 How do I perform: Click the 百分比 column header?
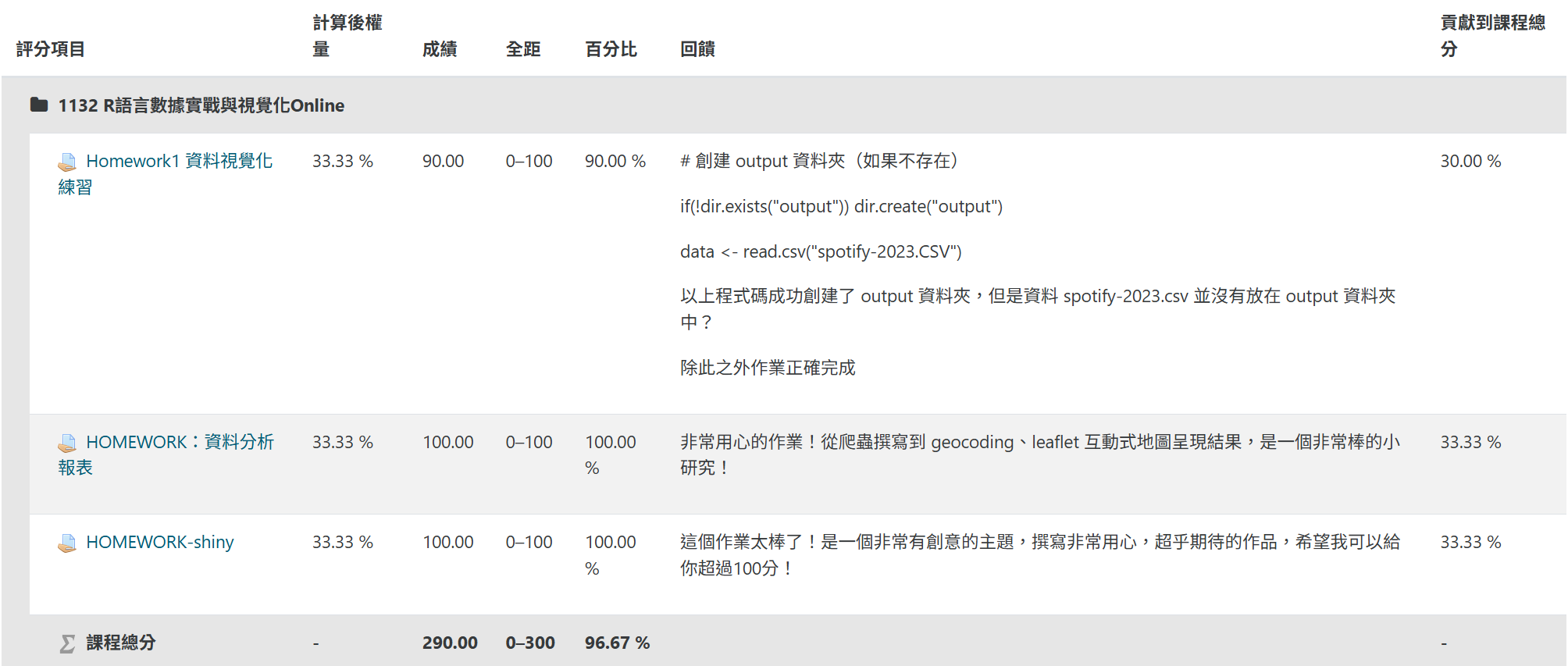(611, 49)
